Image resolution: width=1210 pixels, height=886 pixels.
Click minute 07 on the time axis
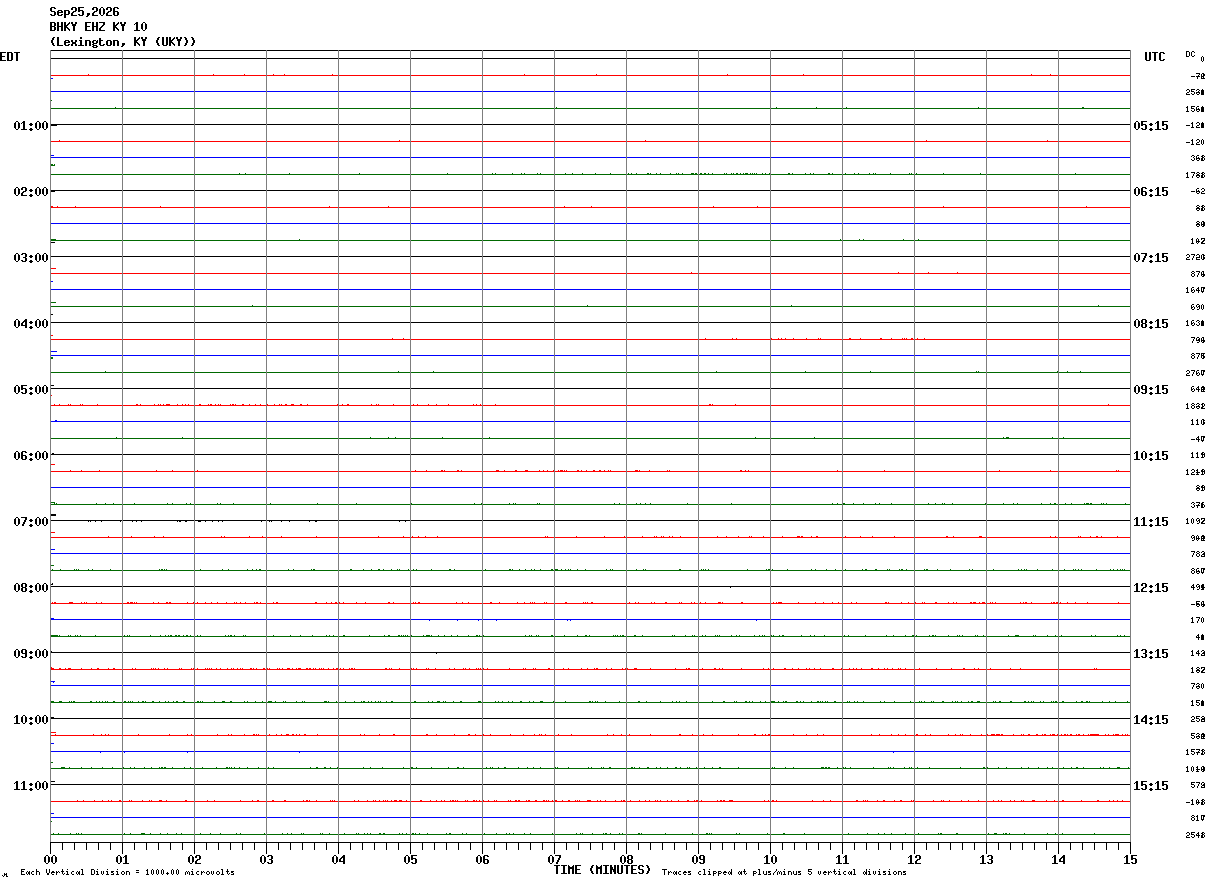tap(554, 859)
